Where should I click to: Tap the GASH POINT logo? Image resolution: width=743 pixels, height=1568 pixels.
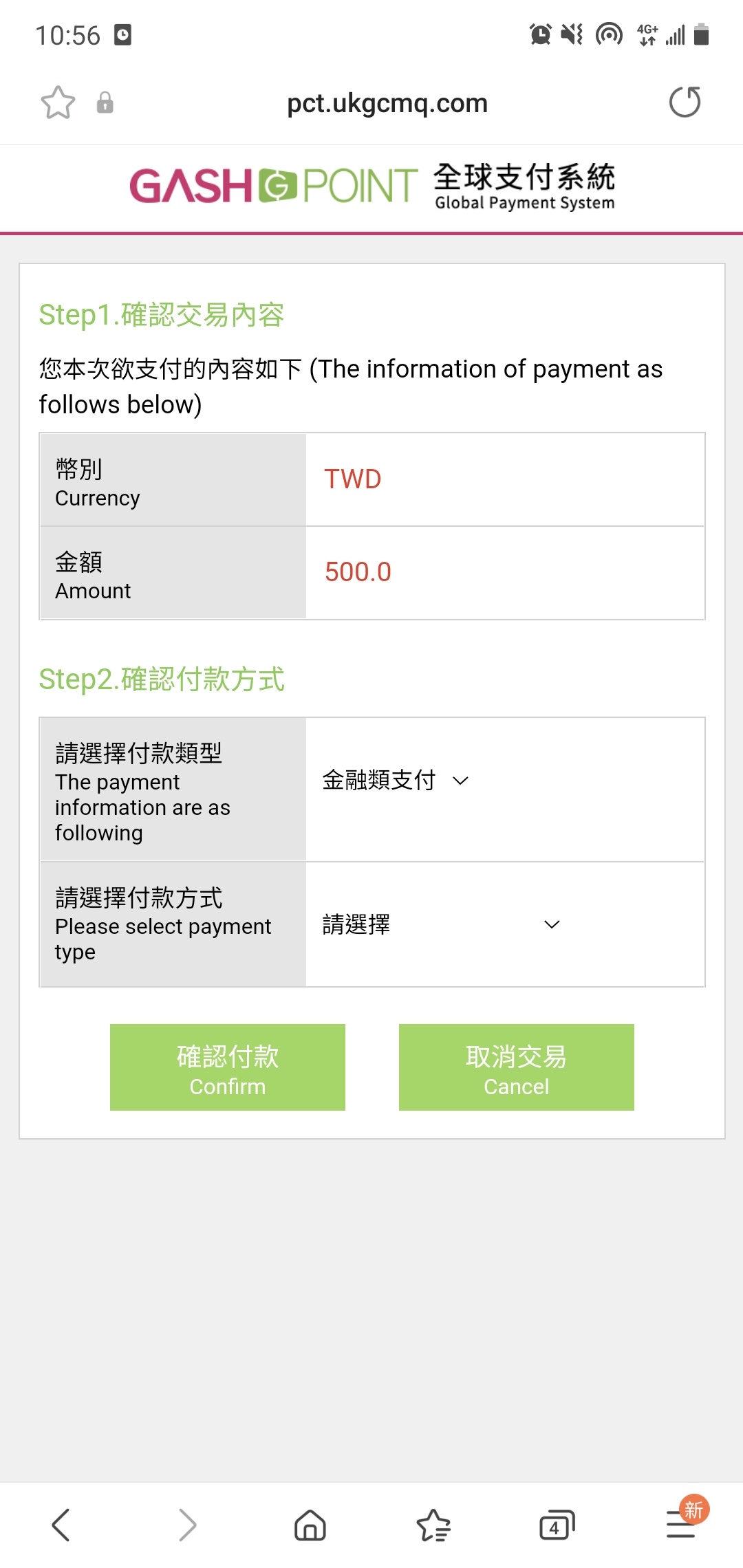click(x=274, y=185)
